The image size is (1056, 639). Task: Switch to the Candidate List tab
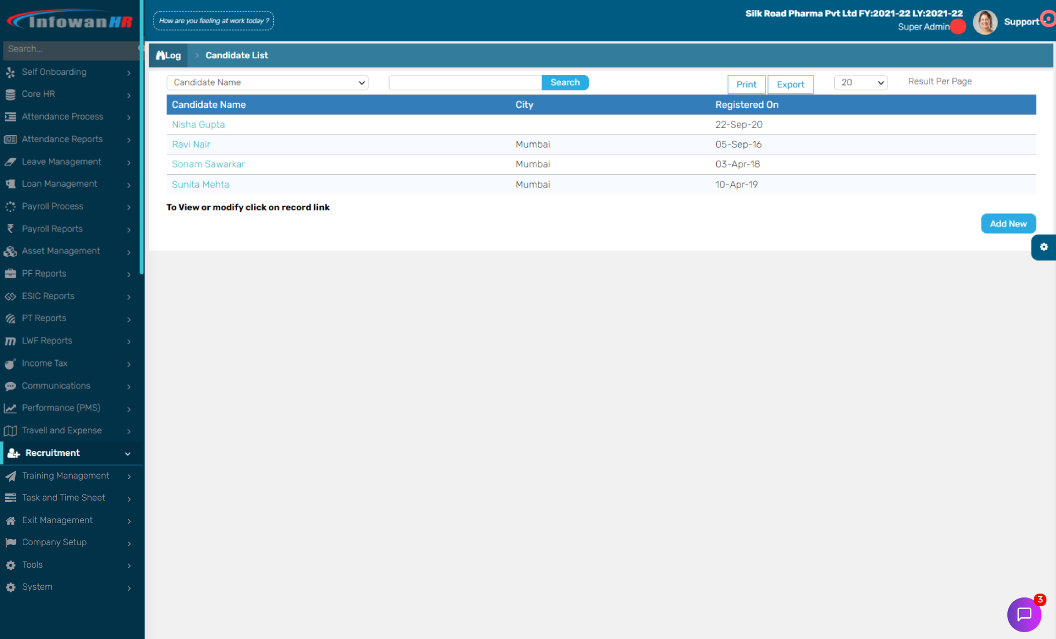(x=236, y=55)
